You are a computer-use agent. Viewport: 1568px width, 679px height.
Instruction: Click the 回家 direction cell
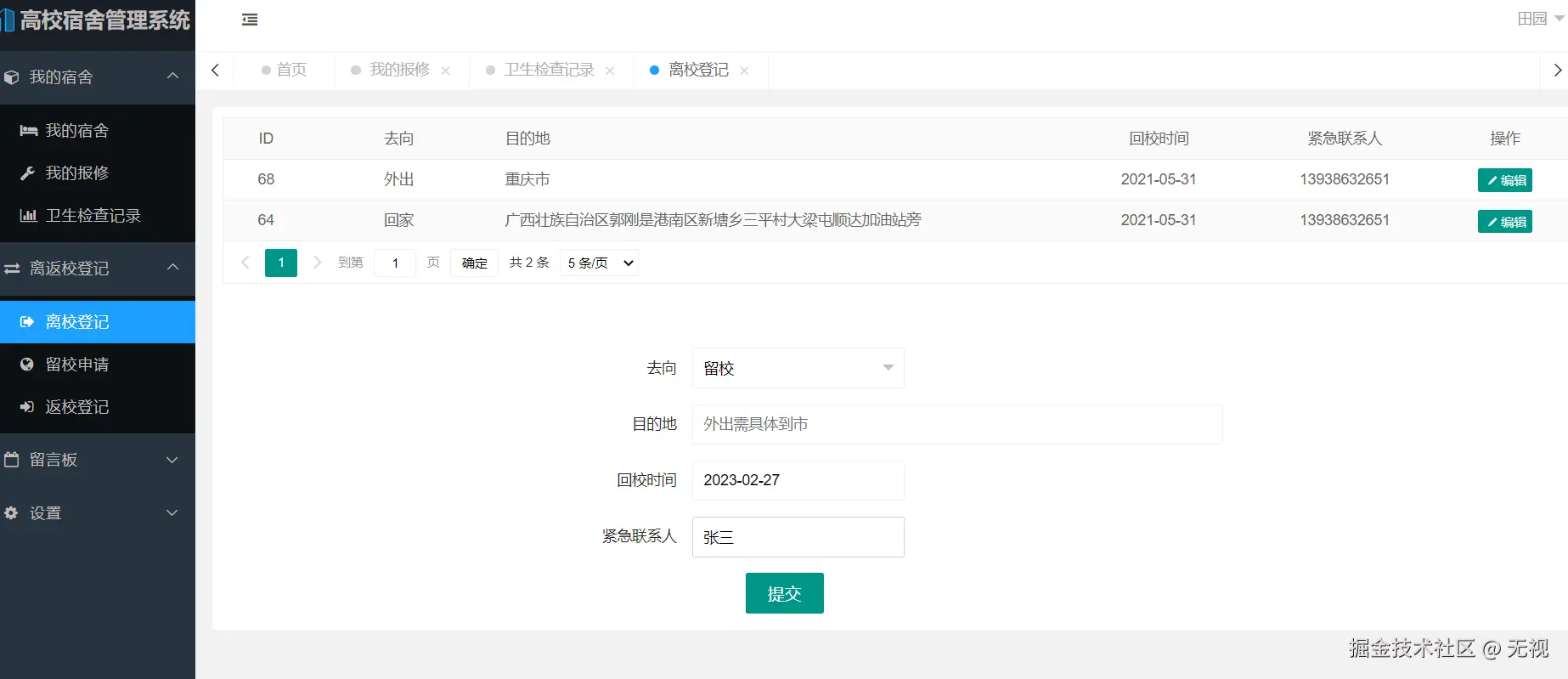(x=398, y=220)
